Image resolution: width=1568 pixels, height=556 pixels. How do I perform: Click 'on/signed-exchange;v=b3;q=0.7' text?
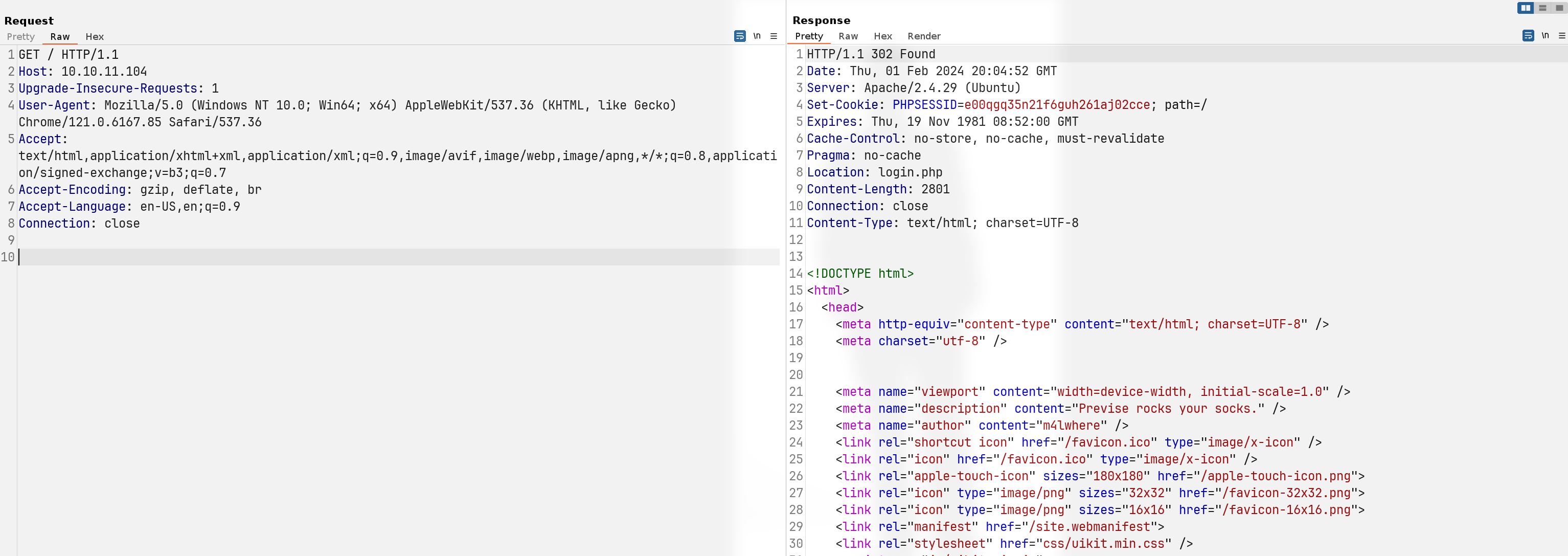(122, 173)
